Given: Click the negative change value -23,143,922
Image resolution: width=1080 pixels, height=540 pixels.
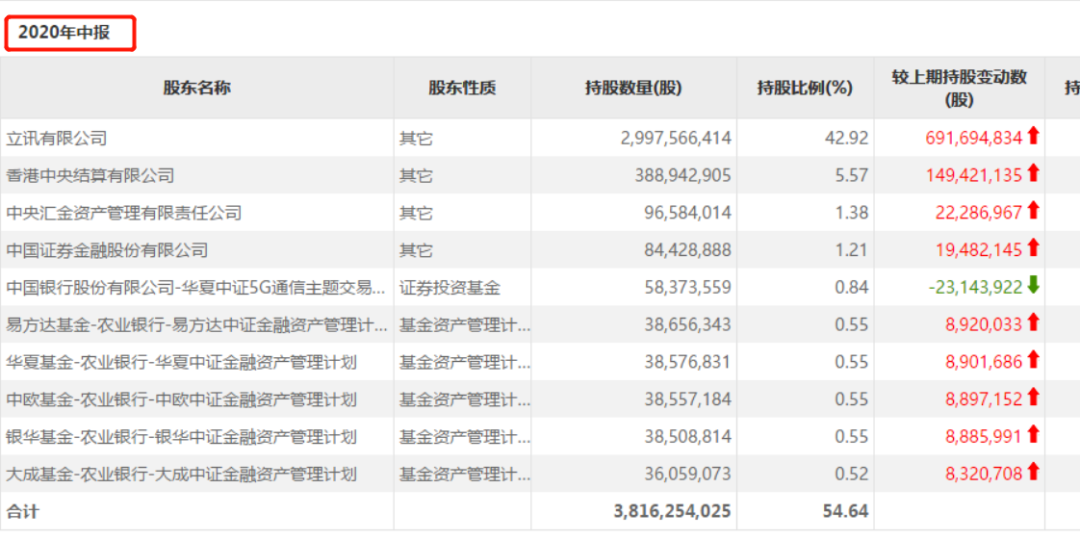Looking at the screenshot, I should pyautogui.click(x=976, y=288).
